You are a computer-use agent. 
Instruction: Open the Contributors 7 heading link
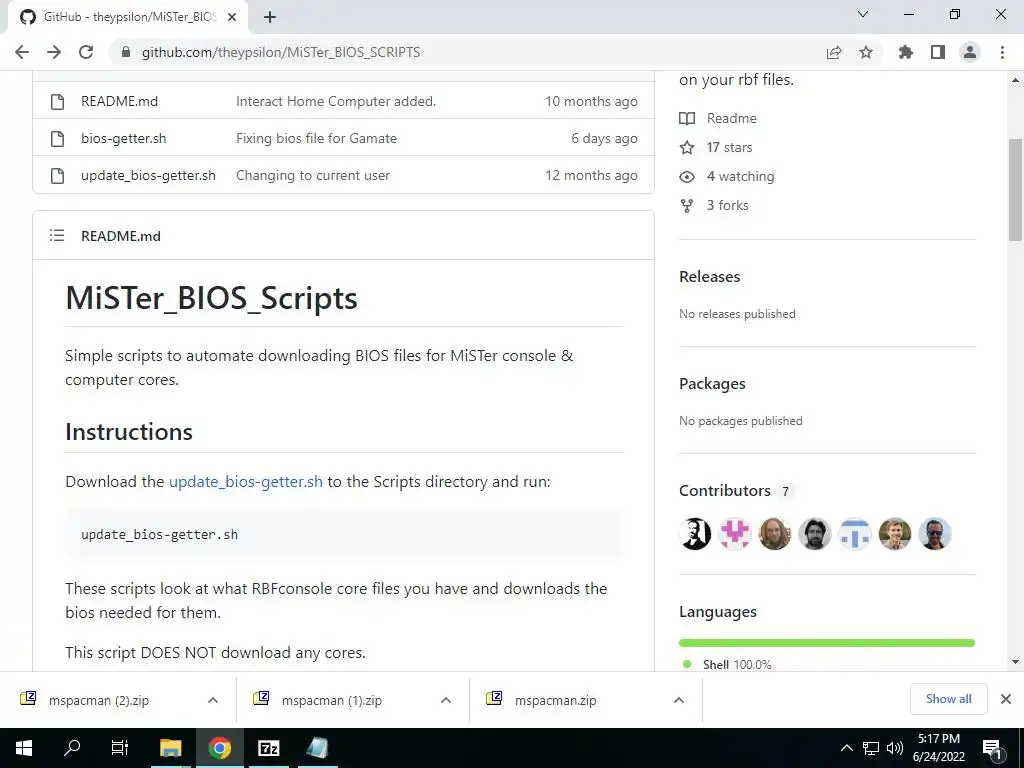(x=736, y=491)
